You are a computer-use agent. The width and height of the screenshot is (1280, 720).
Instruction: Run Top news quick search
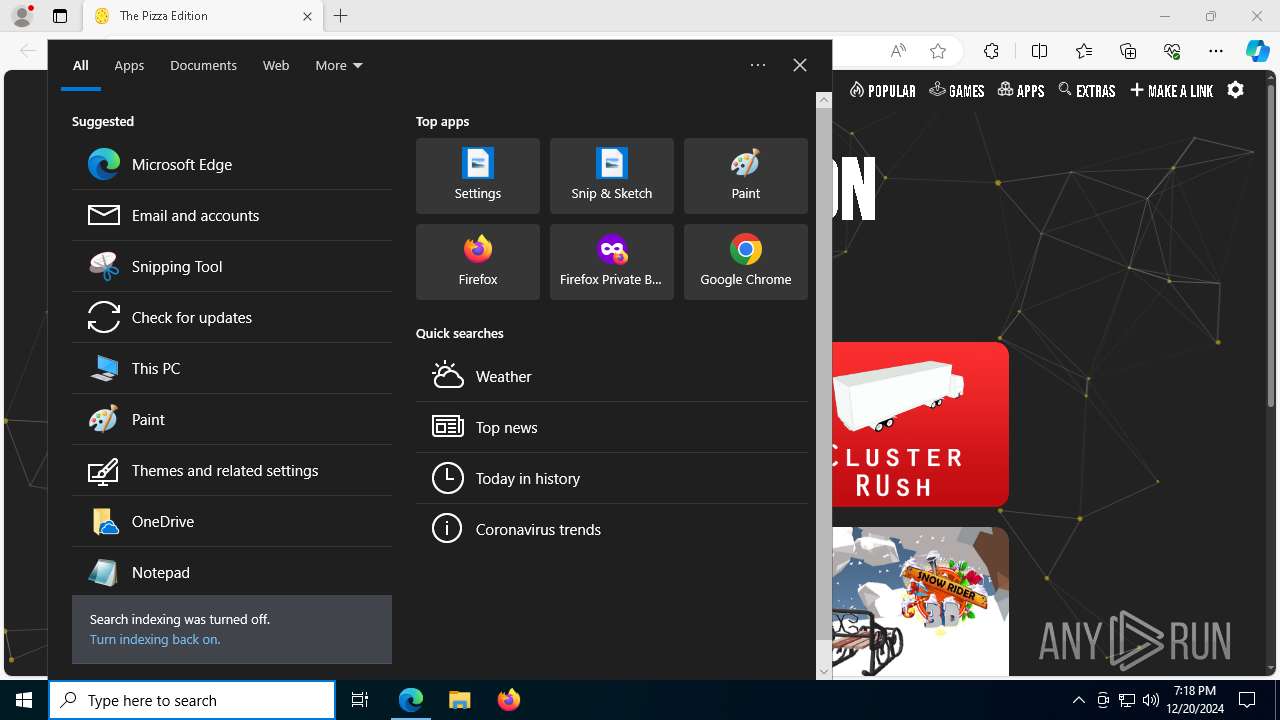tap(612, 427)
